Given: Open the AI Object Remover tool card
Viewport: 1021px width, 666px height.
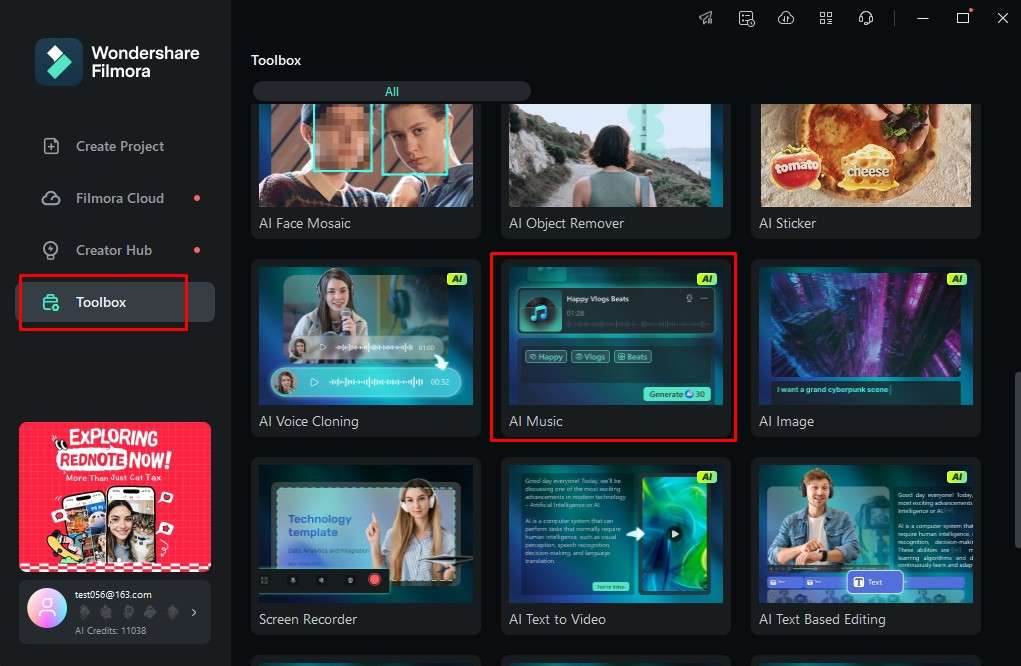Looking at the screenshot, I should pyautogui.click(x=616, y=171).
